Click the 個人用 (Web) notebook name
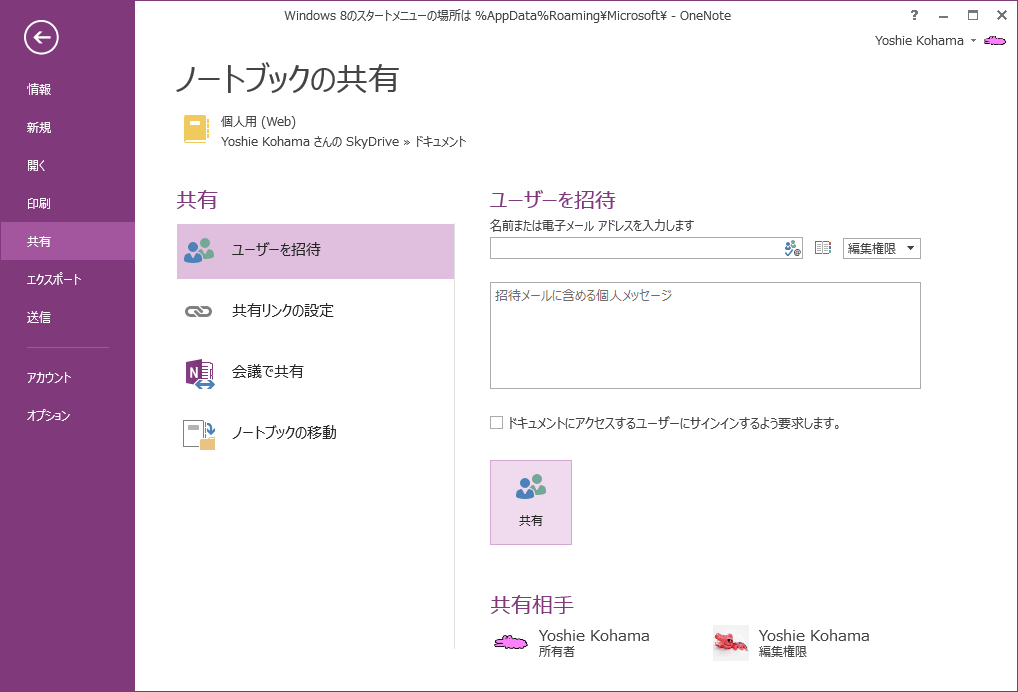The width and height of the screenshot is (1018, 692). (258, 121)
